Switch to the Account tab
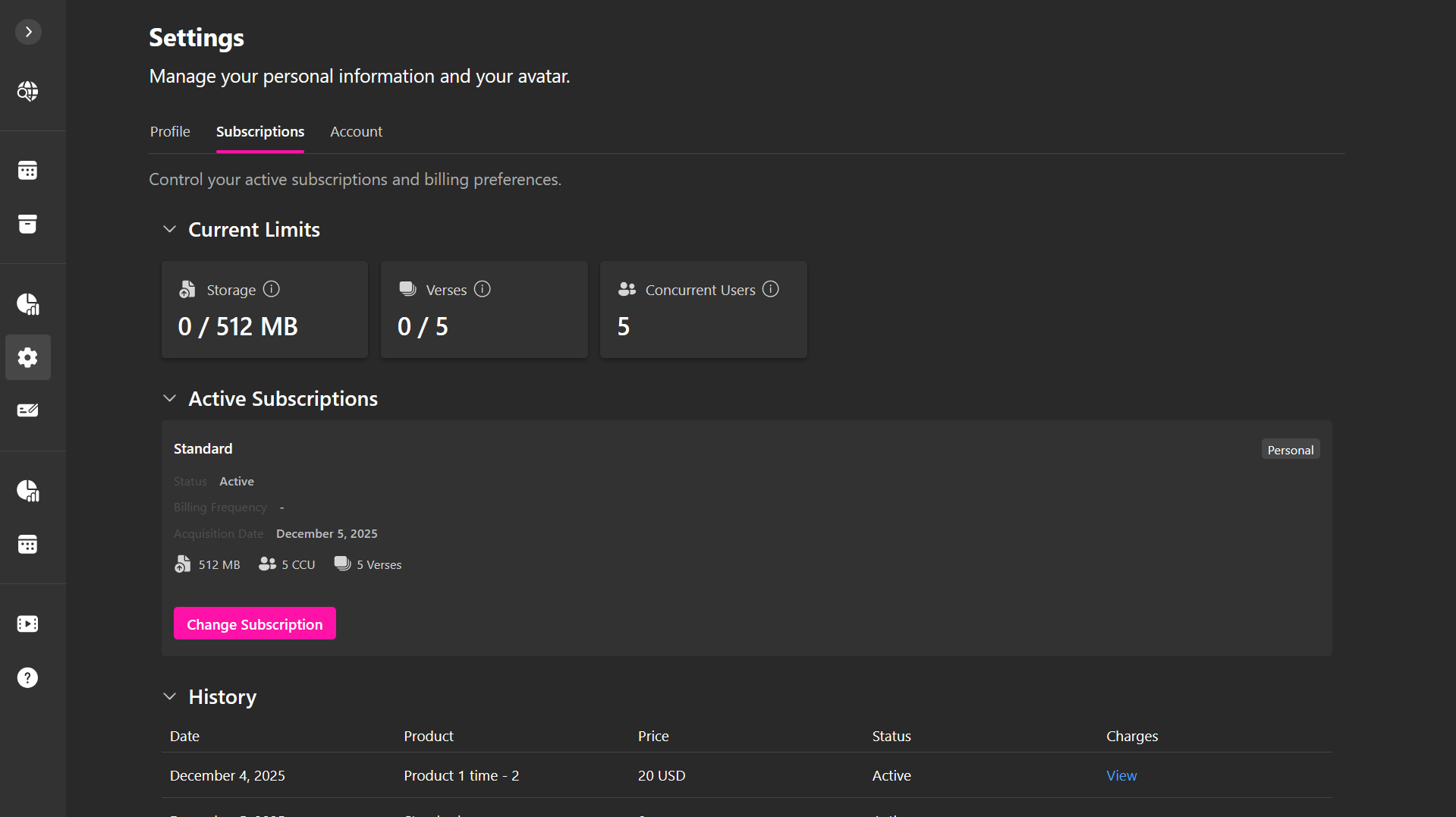The image size is (1456, 817). [x=356, y=131]
